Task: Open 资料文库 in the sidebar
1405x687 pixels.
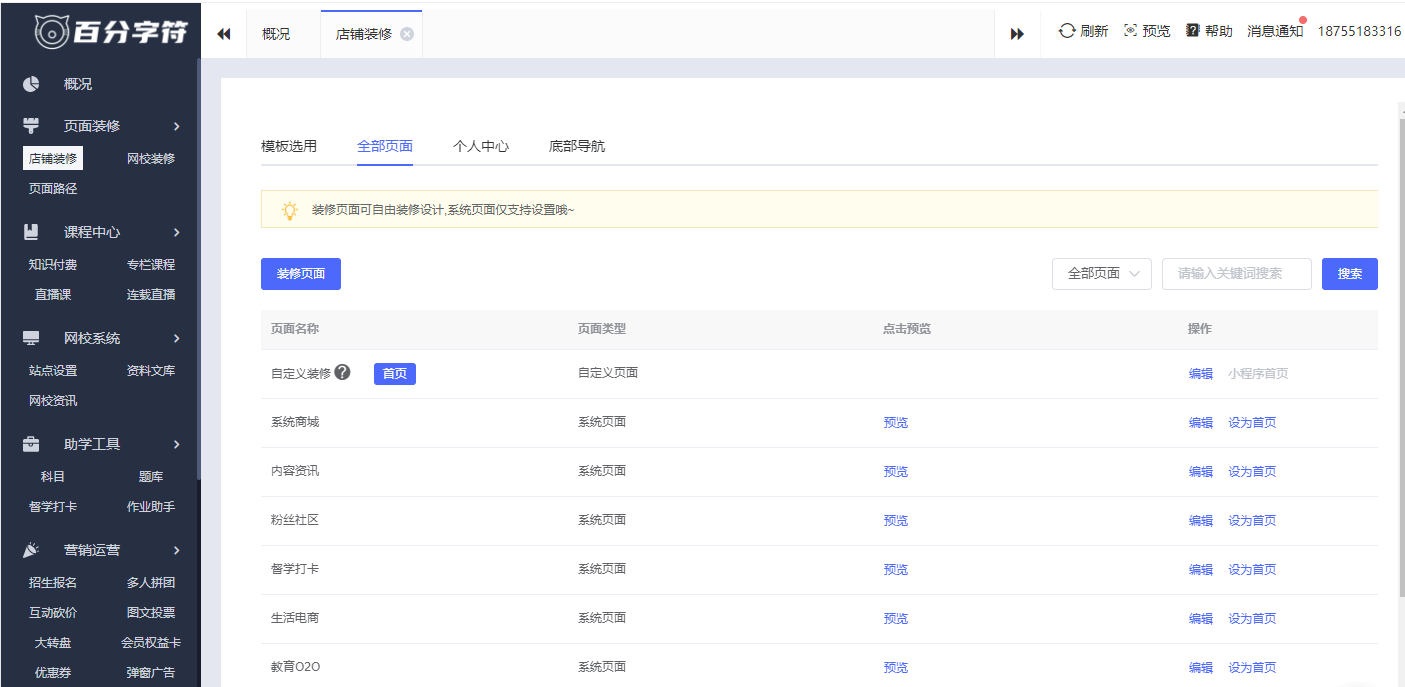Action: 151,370
